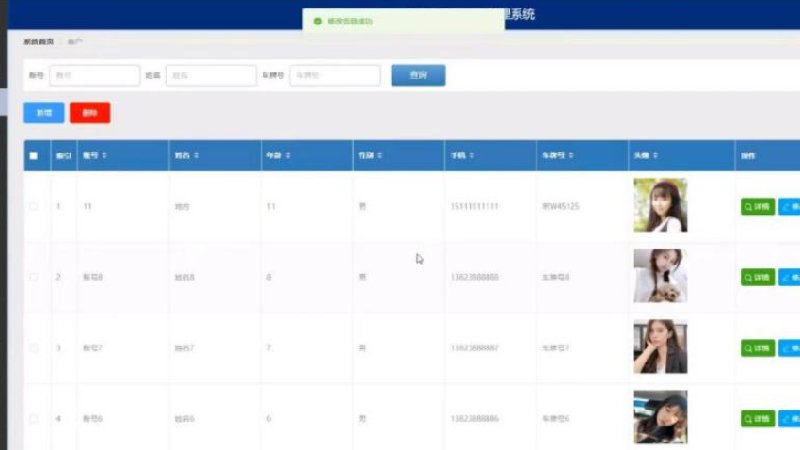800x450 pixels.
Task: Open 详情 details for 账号7 row
Action: (758, 348)
